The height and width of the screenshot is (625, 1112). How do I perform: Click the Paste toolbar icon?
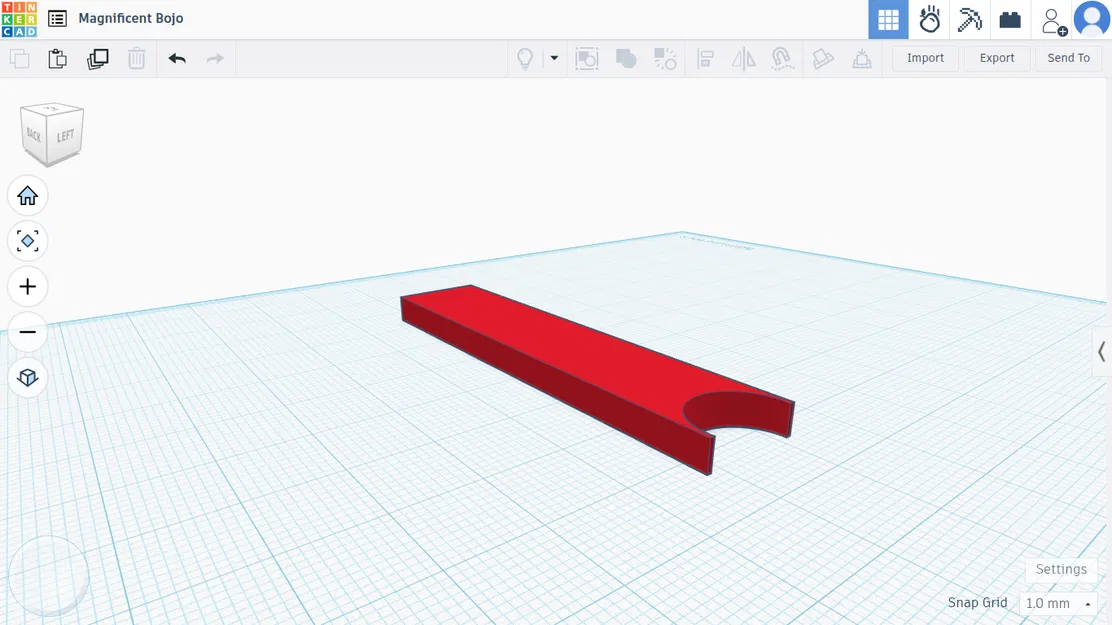57,58
